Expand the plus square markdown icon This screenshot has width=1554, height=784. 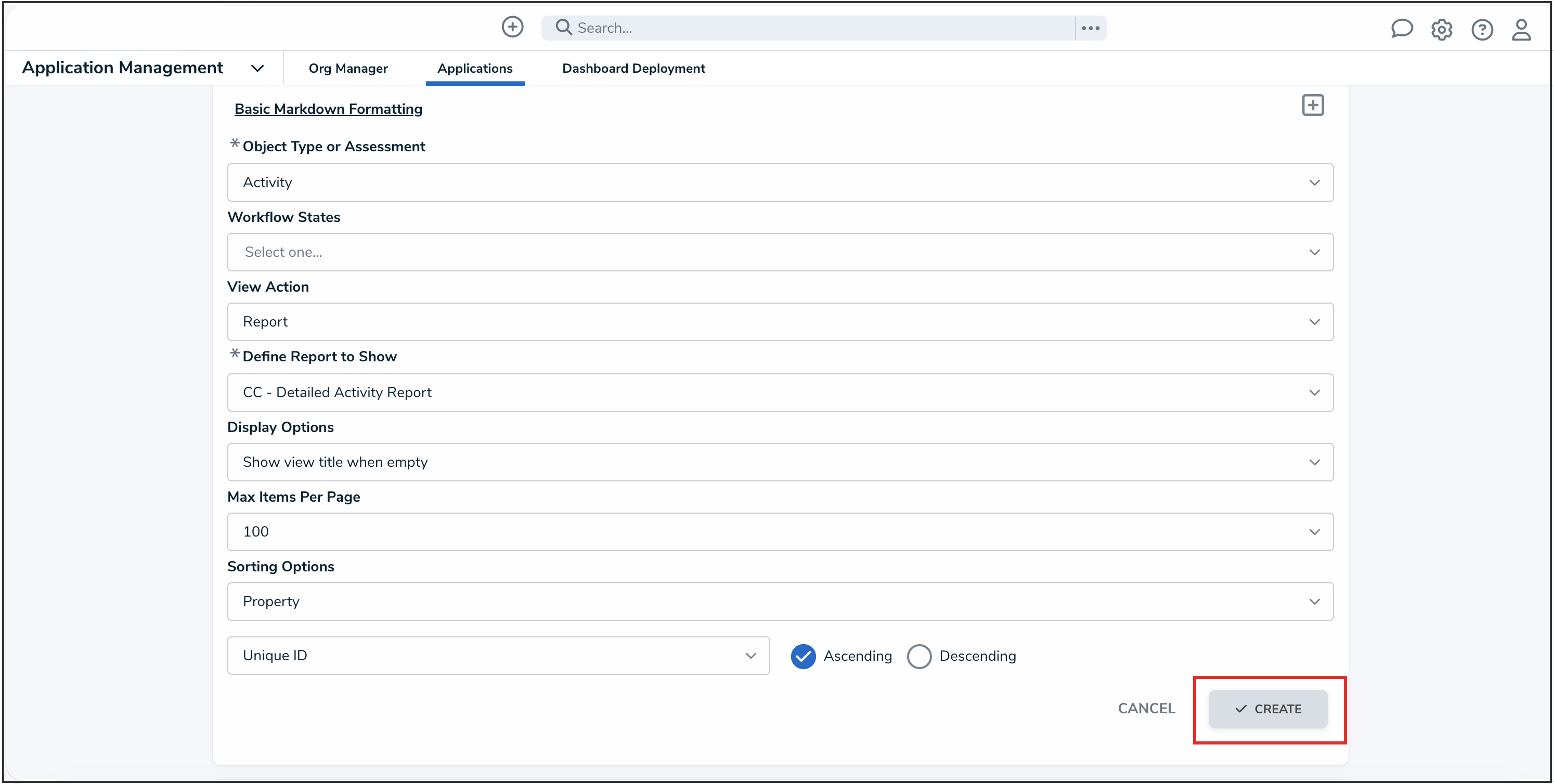[1313, 106]
